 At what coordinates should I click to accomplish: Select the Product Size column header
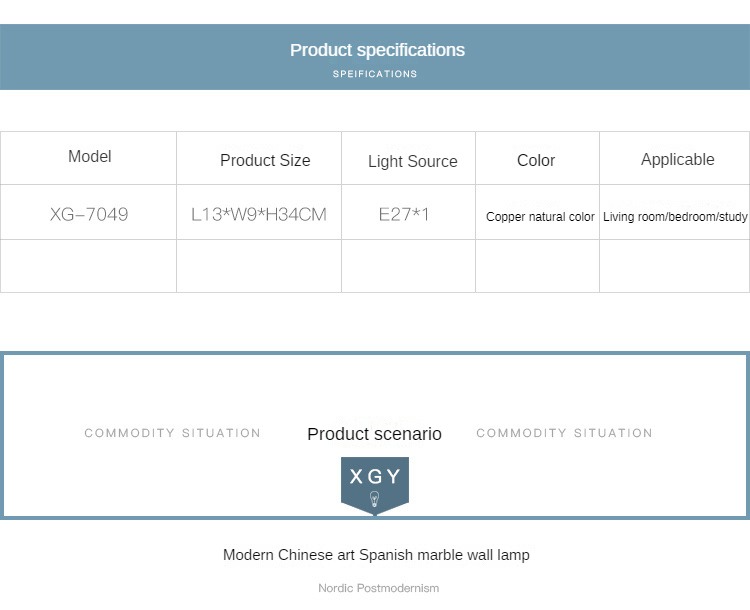tap(265, 161)
